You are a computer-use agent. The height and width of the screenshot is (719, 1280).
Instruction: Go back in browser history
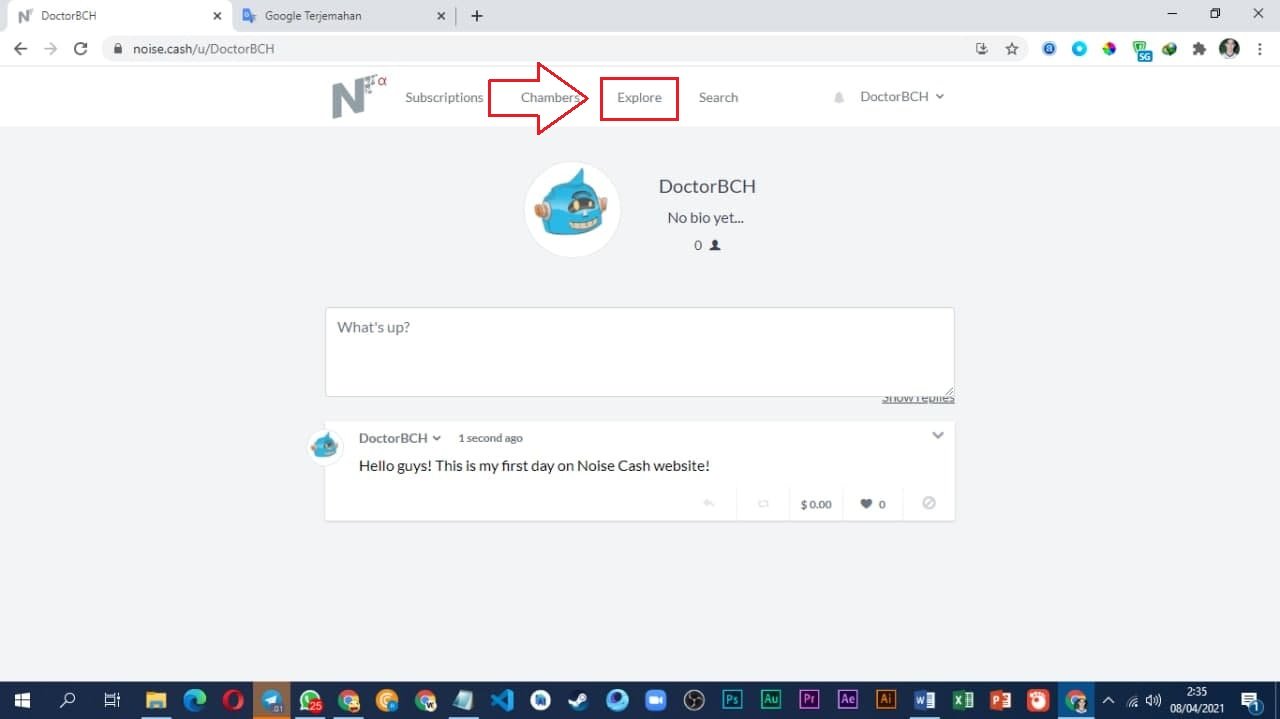coord(20,48)
